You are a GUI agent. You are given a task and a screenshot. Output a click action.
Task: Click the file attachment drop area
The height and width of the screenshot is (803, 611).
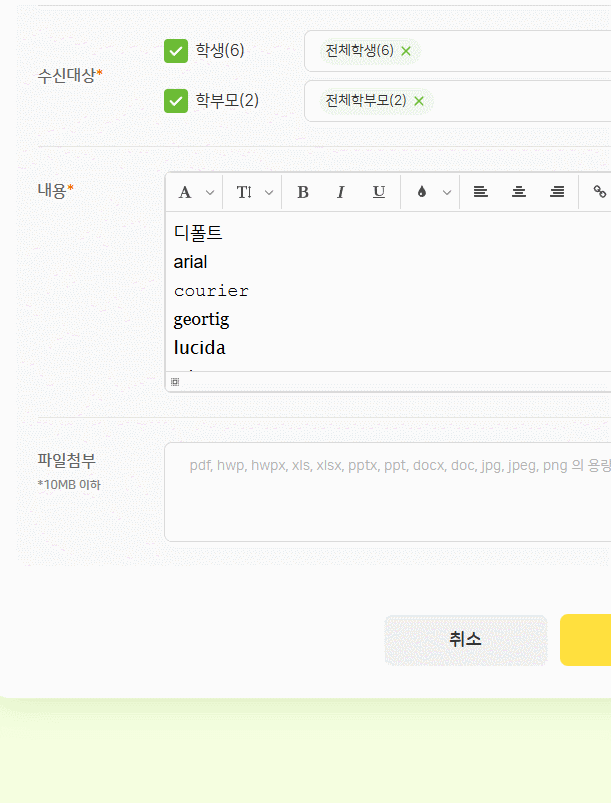point(388,492)
